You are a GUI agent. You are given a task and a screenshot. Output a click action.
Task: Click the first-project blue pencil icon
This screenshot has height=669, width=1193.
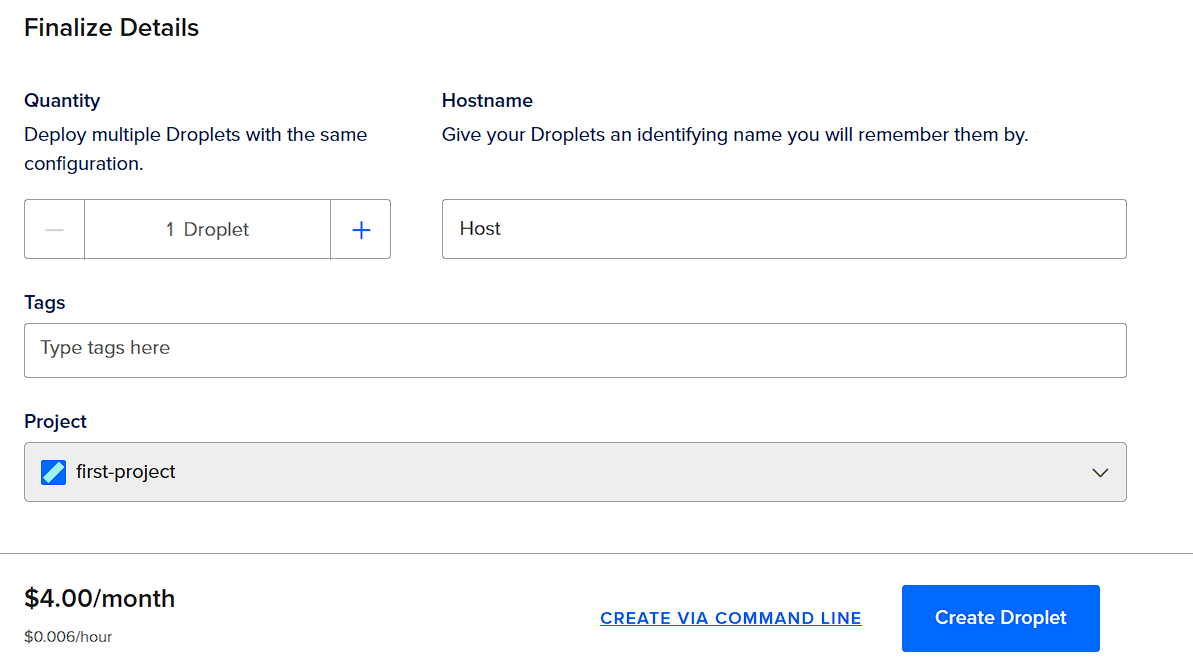pyautogui.click(x=53, y=472)
